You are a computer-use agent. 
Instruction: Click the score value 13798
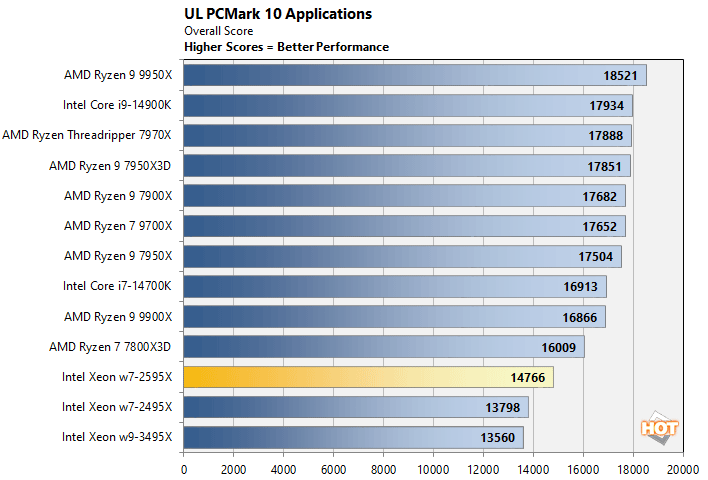503,408
